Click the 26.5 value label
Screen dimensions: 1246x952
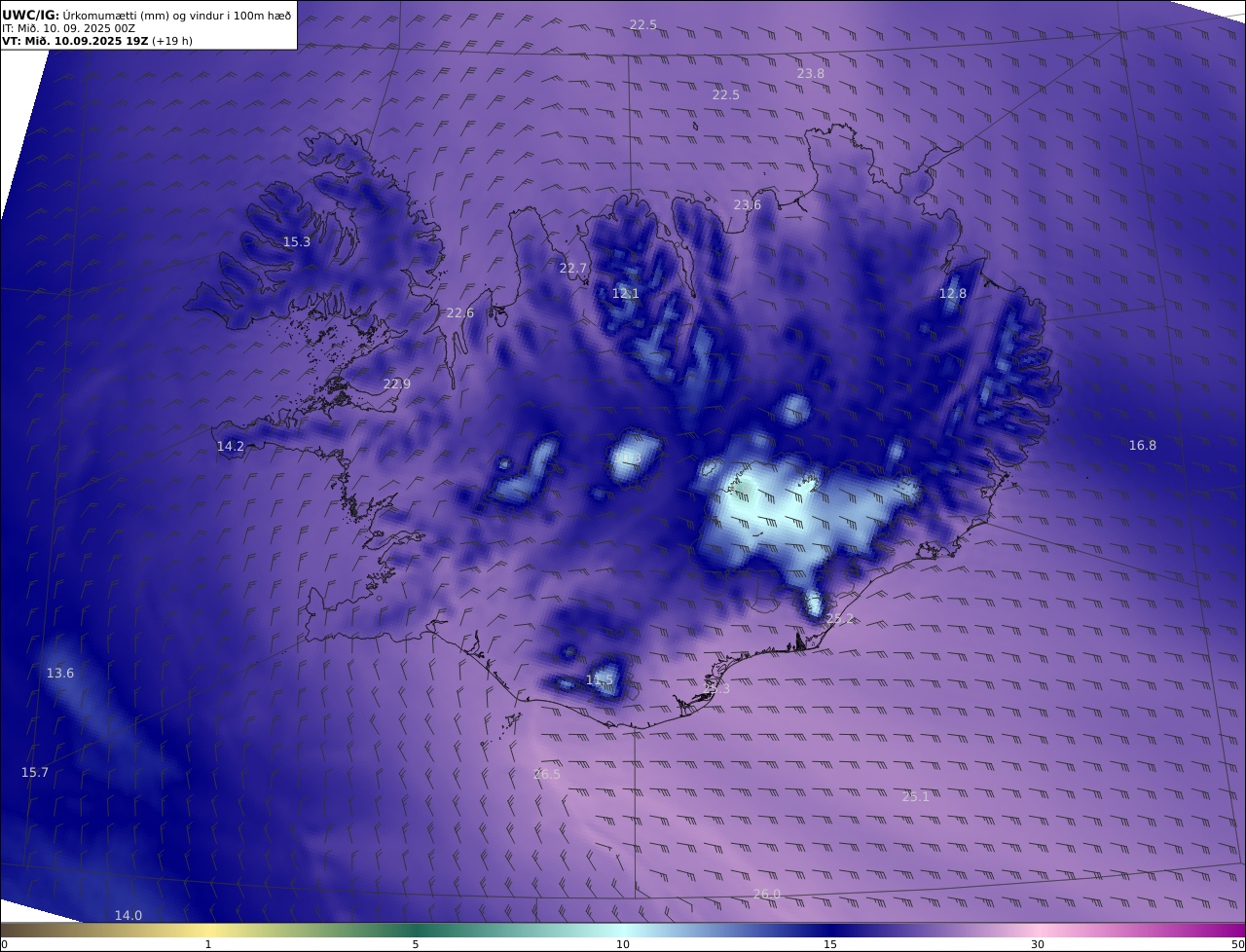pos(547,774)
